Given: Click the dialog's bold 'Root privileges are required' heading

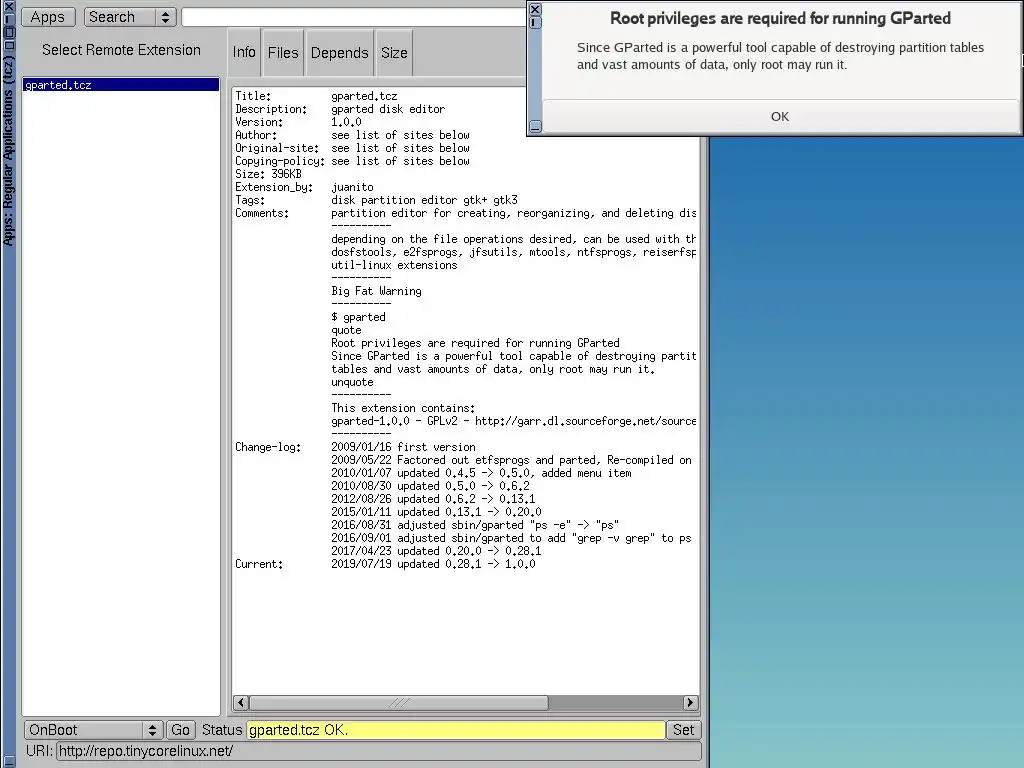Looking at the screenshot, I should [x=780, y=18].
